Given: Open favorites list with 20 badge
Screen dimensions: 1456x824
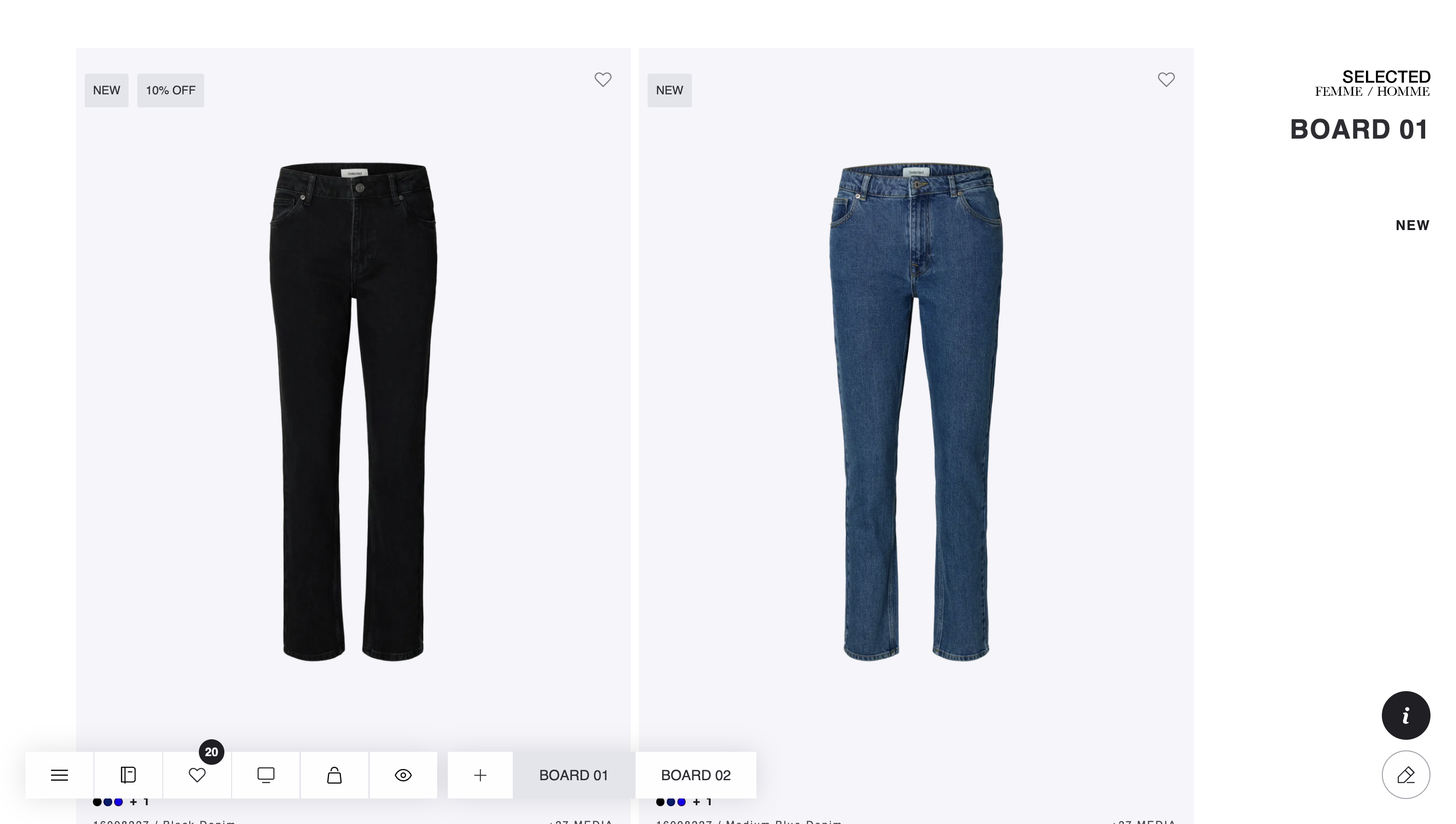Looking at the screenshot, I should pyautogui.click(x=197, y=775).
